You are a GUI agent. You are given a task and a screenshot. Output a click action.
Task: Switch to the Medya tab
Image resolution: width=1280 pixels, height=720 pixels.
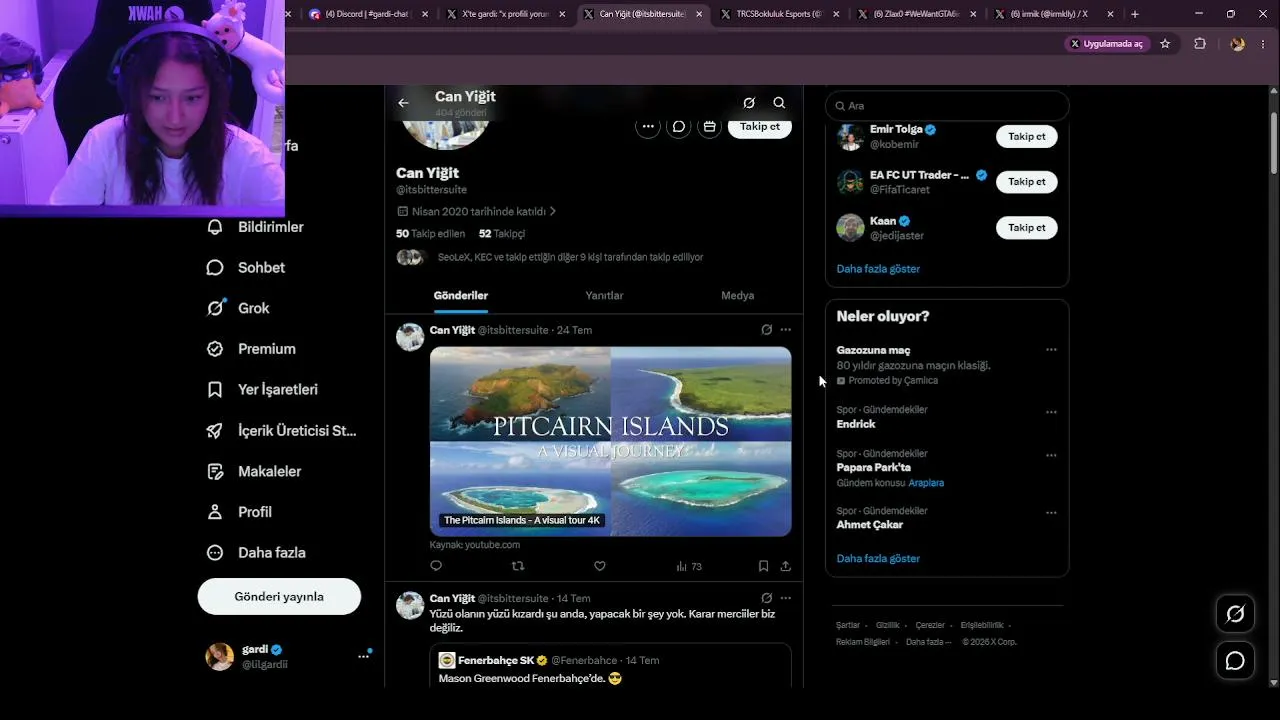click(738, 296)
